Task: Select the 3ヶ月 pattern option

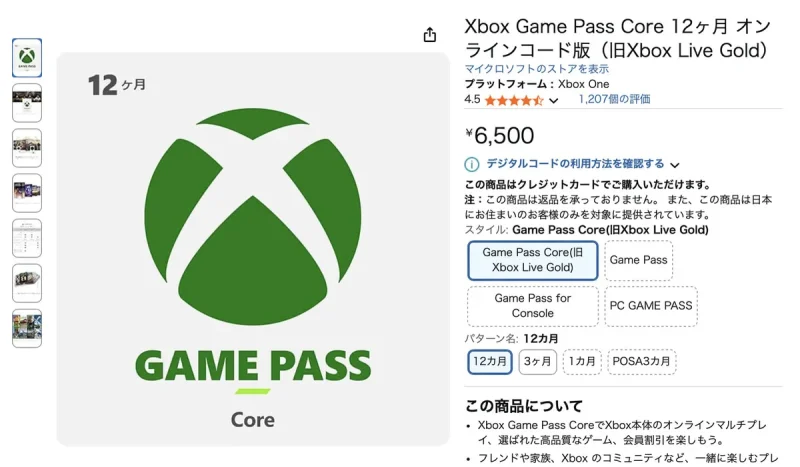Action: click(538, 361)
